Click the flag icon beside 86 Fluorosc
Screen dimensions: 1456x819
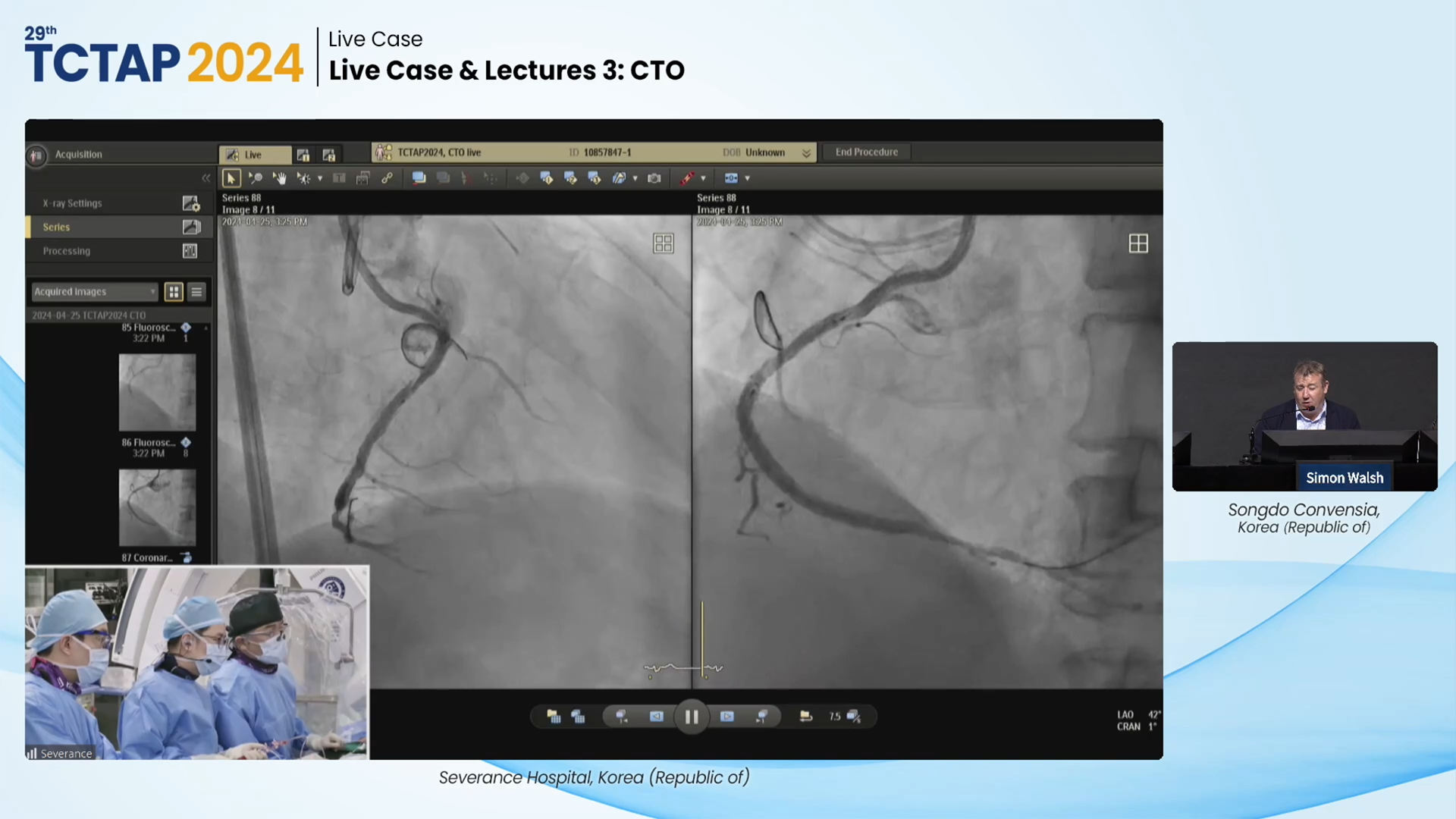pyautogui.click(x=186, y=442)
